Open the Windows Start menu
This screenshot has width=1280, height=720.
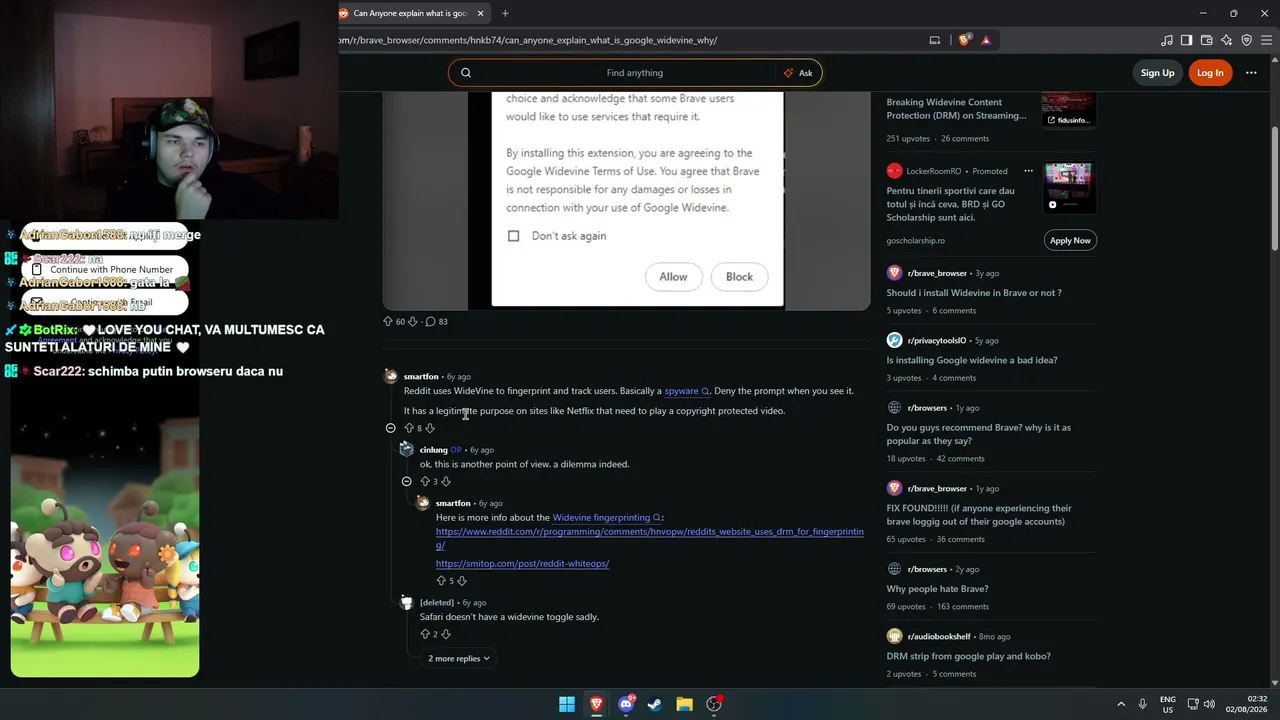(567, 704)
